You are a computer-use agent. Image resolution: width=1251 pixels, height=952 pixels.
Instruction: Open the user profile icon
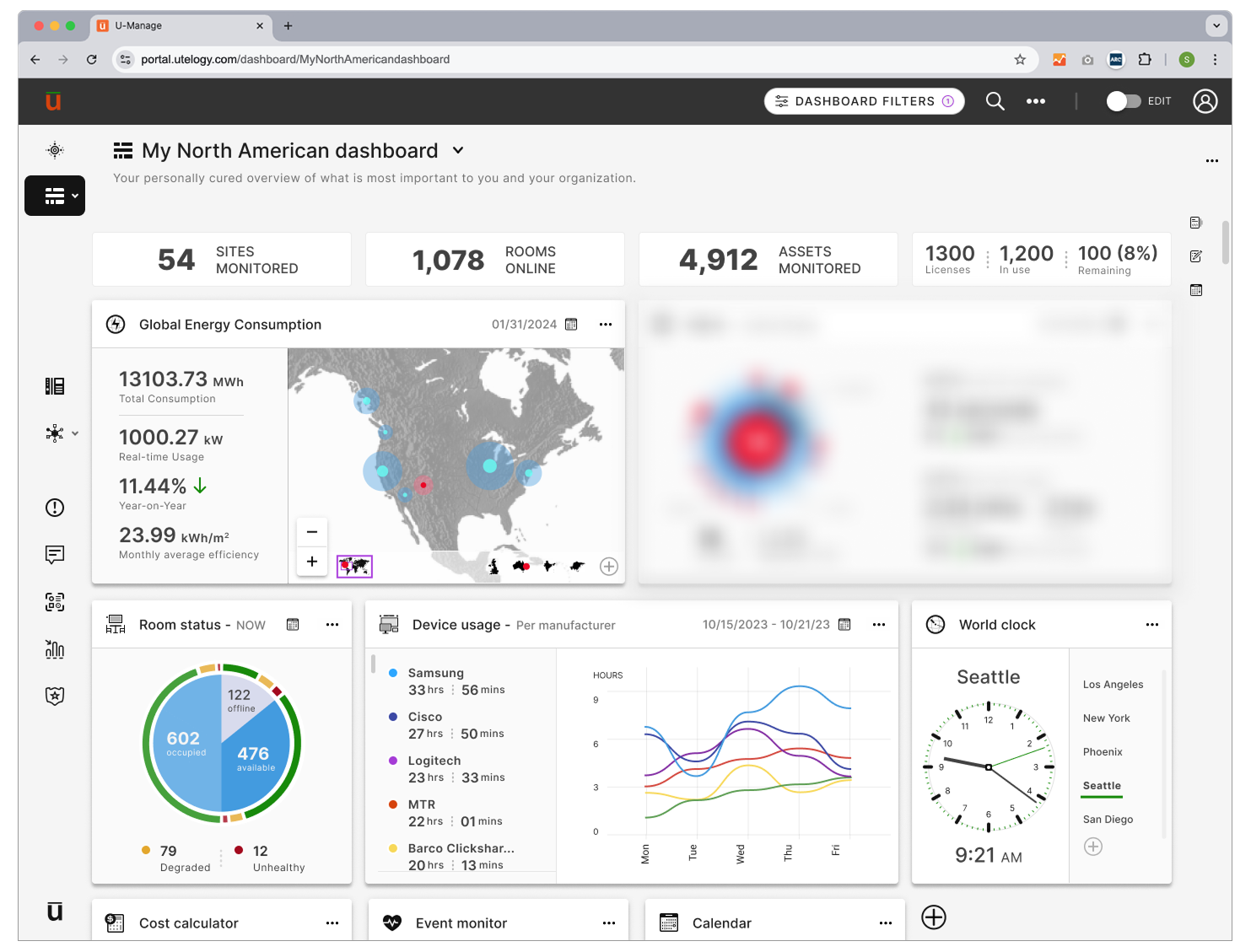click(x=1205, y=101)
